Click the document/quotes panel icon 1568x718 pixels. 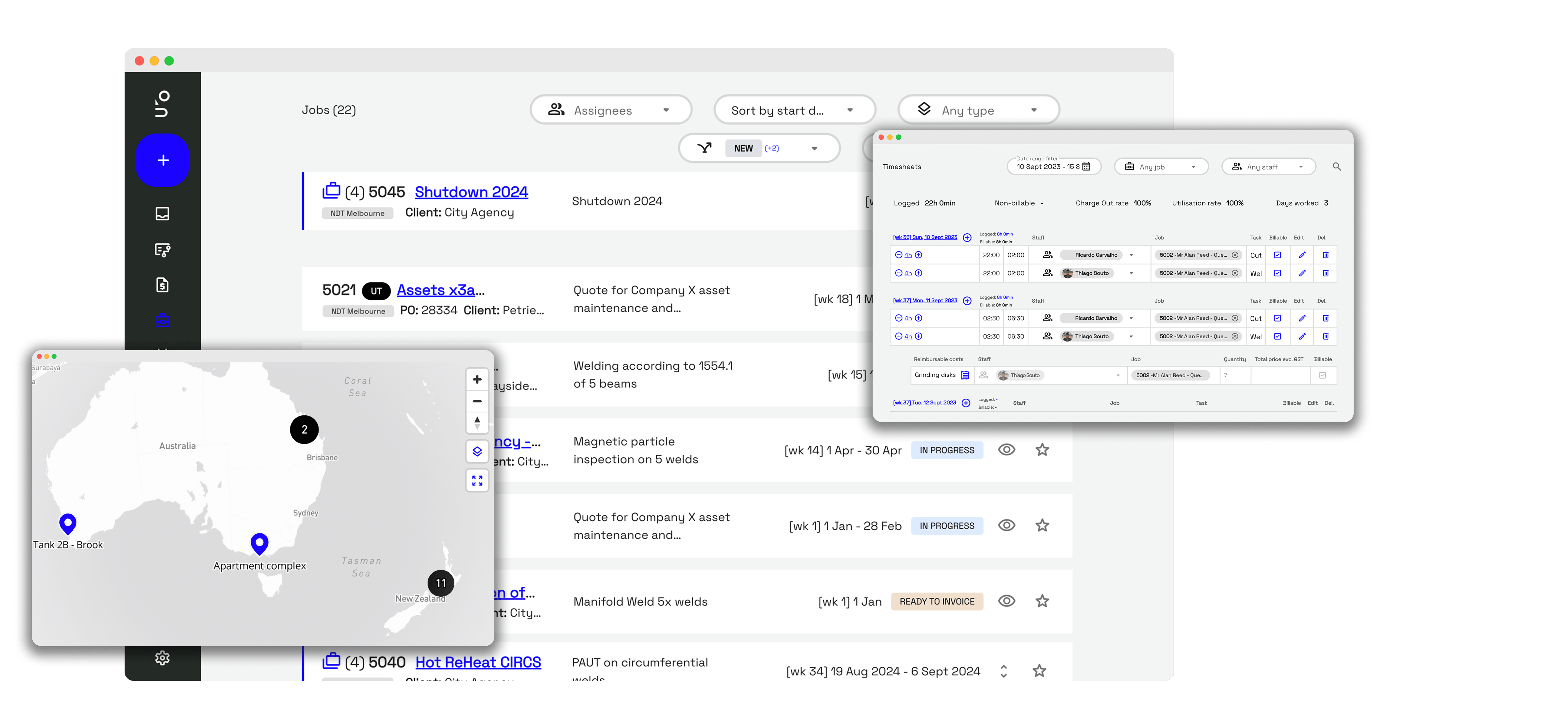pyautogui.click(x=164, y=284)
